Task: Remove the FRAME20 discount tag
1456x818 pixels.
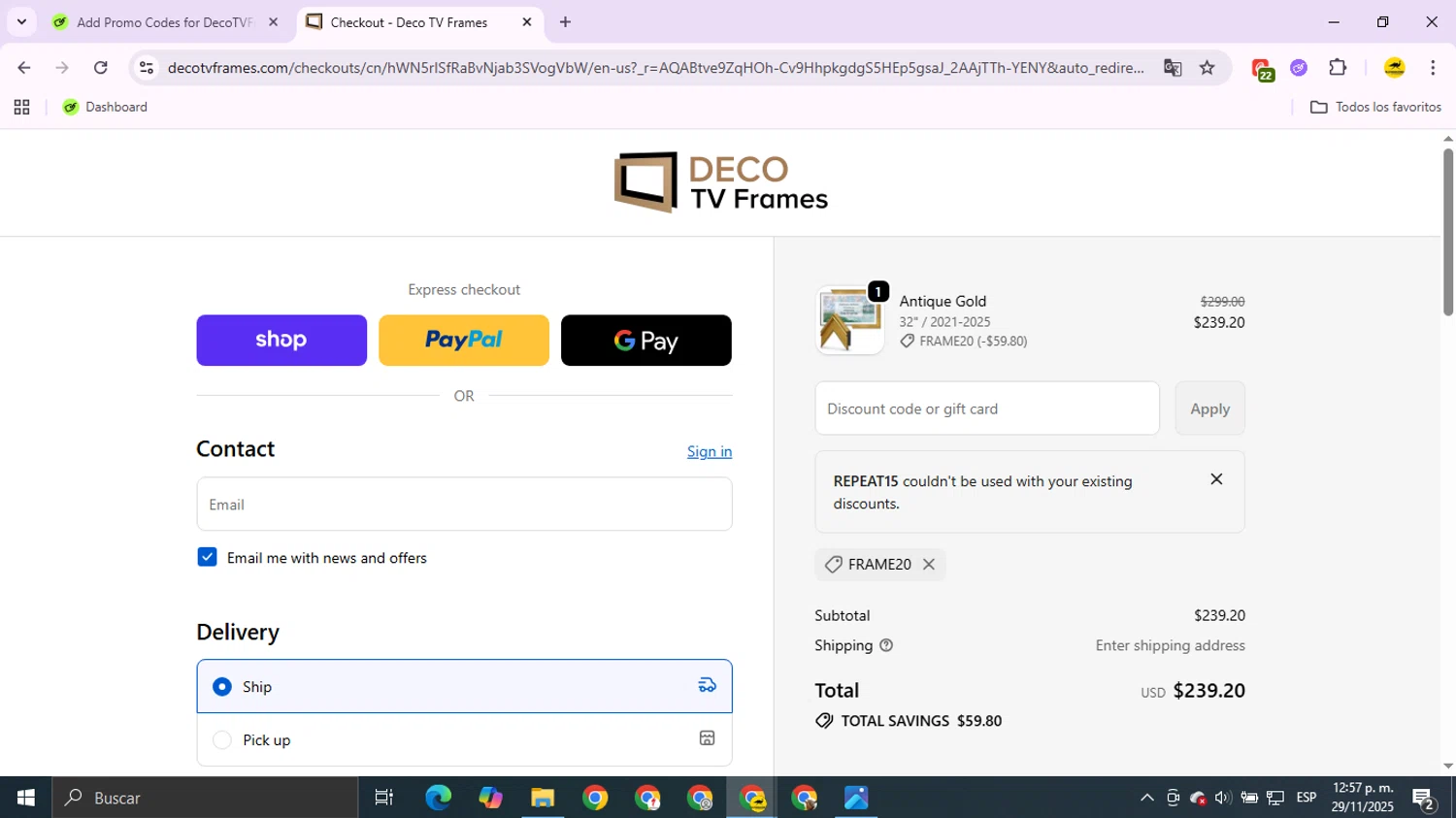Action: [x=929, y=564]
